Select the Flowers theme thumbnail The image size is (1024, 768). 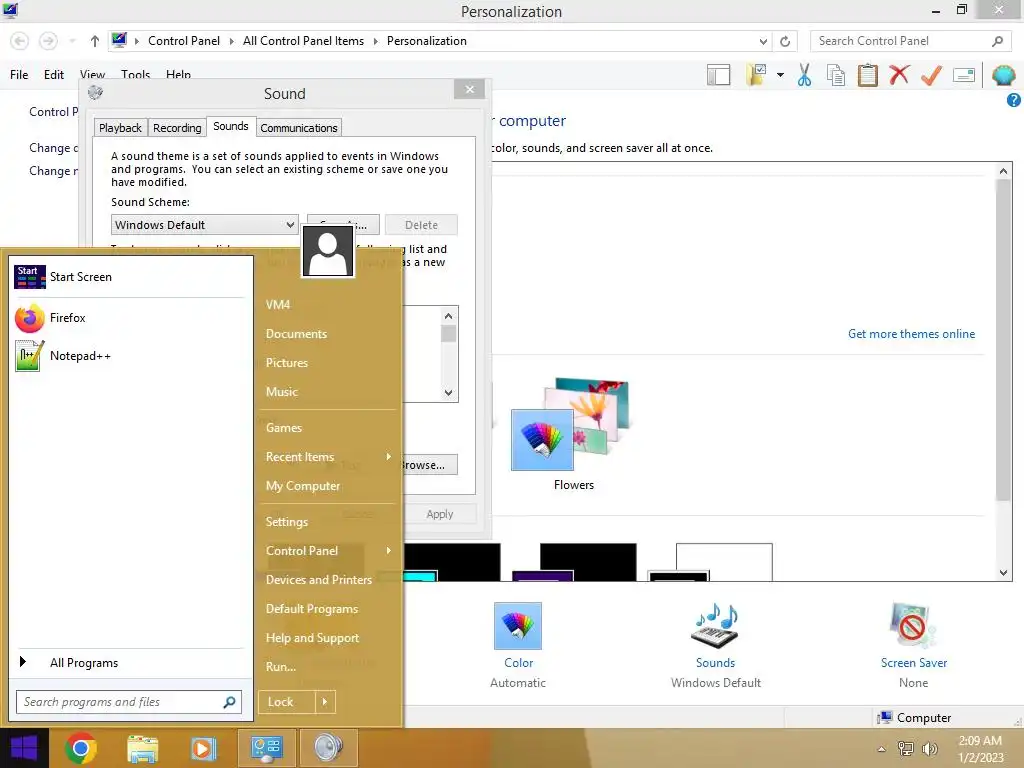click(572, 424)
